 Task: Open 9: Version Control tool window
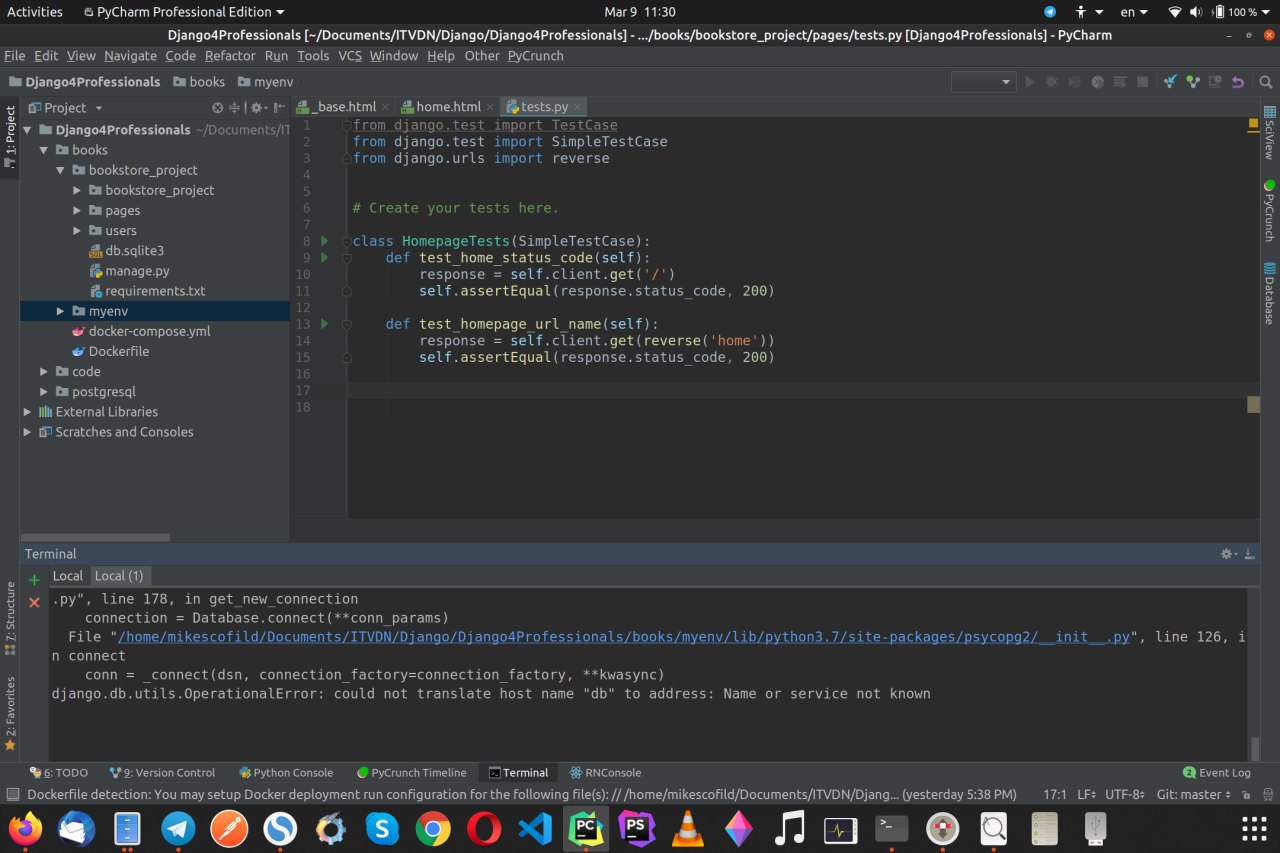coord(162,773)
